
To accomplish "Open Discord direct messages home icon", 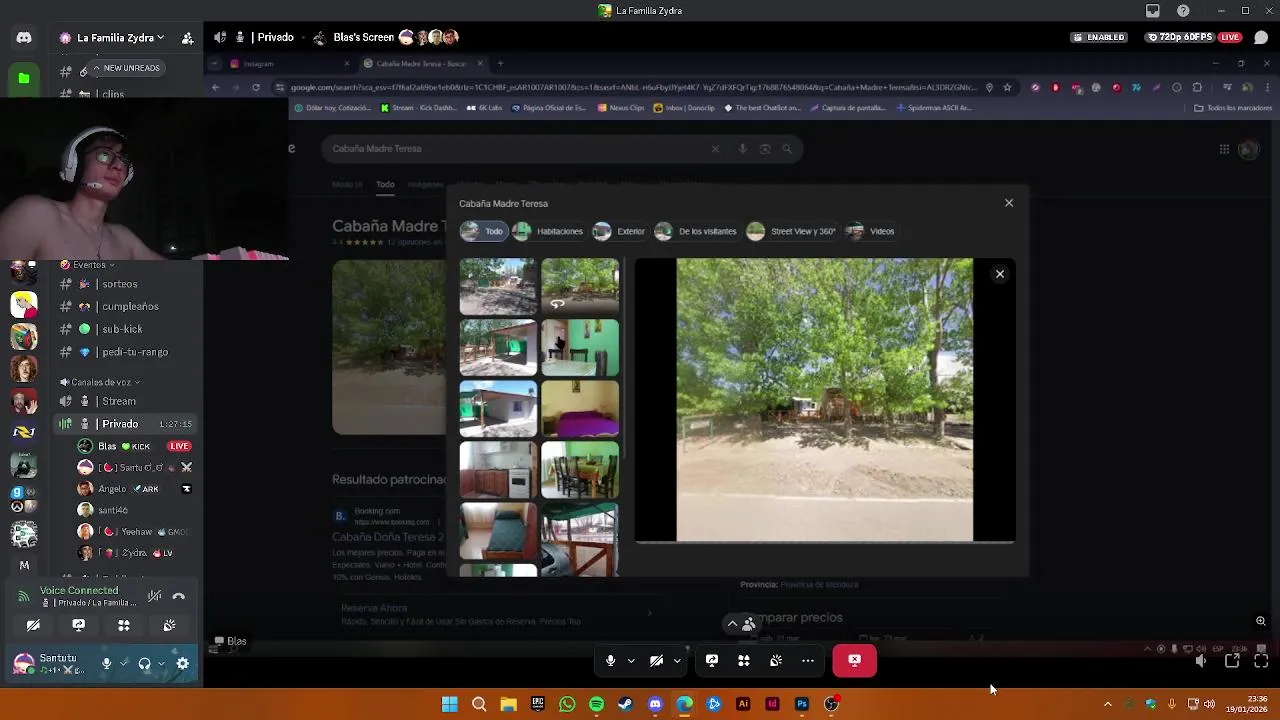I will pos(24,38).
